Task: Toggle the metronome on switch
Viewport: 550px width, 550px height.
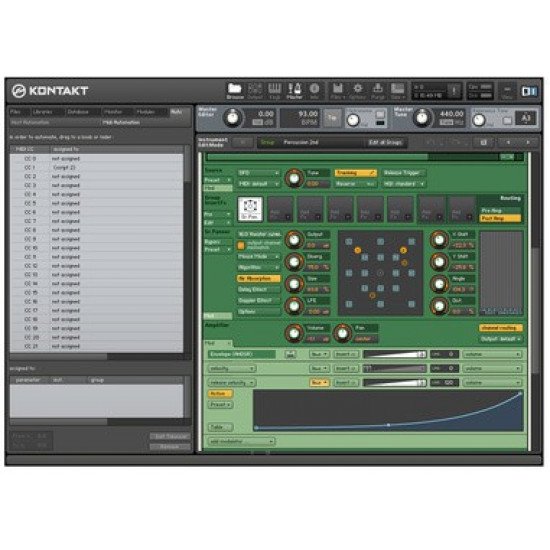Action: (380, 115)
